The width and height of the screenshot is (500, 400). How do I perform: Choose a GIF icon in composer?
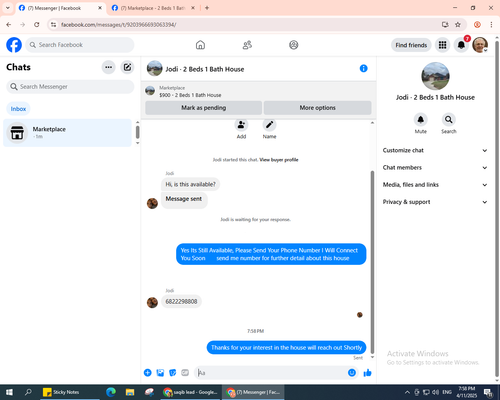[x=185, y=373]
